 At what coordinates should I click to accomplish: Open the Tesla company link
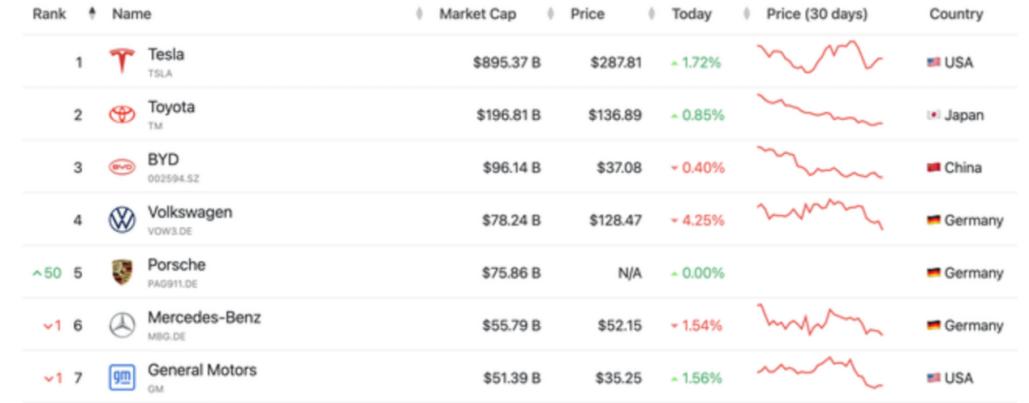tap(166, 54)
